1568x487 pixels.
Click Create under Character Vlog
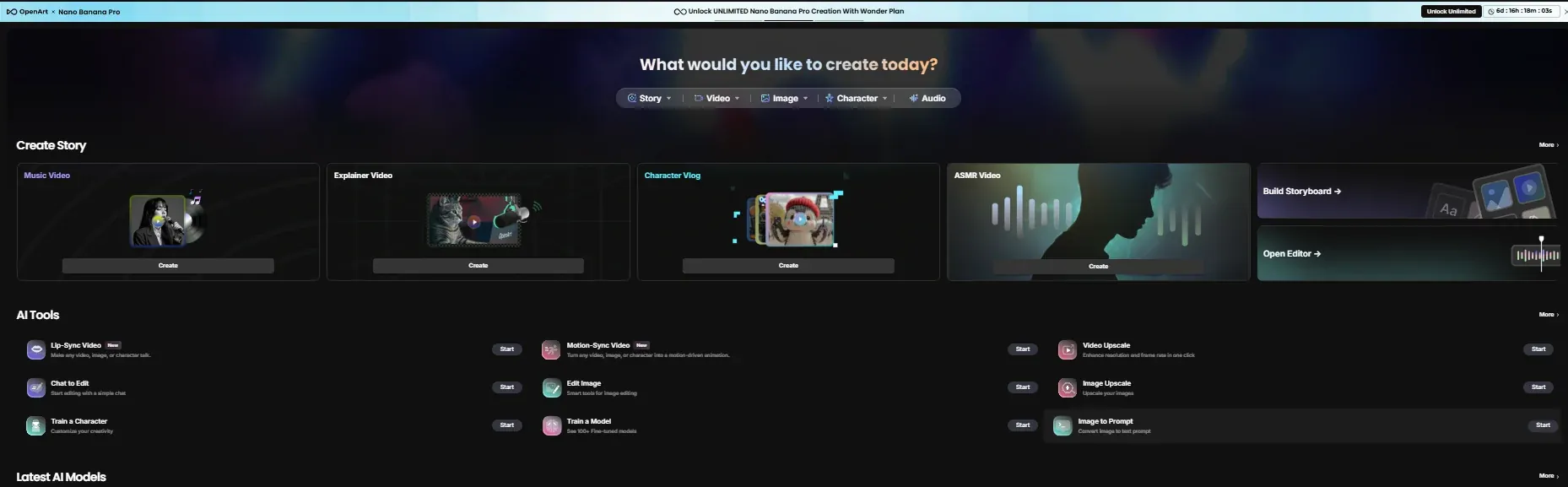tap(788, 266)
